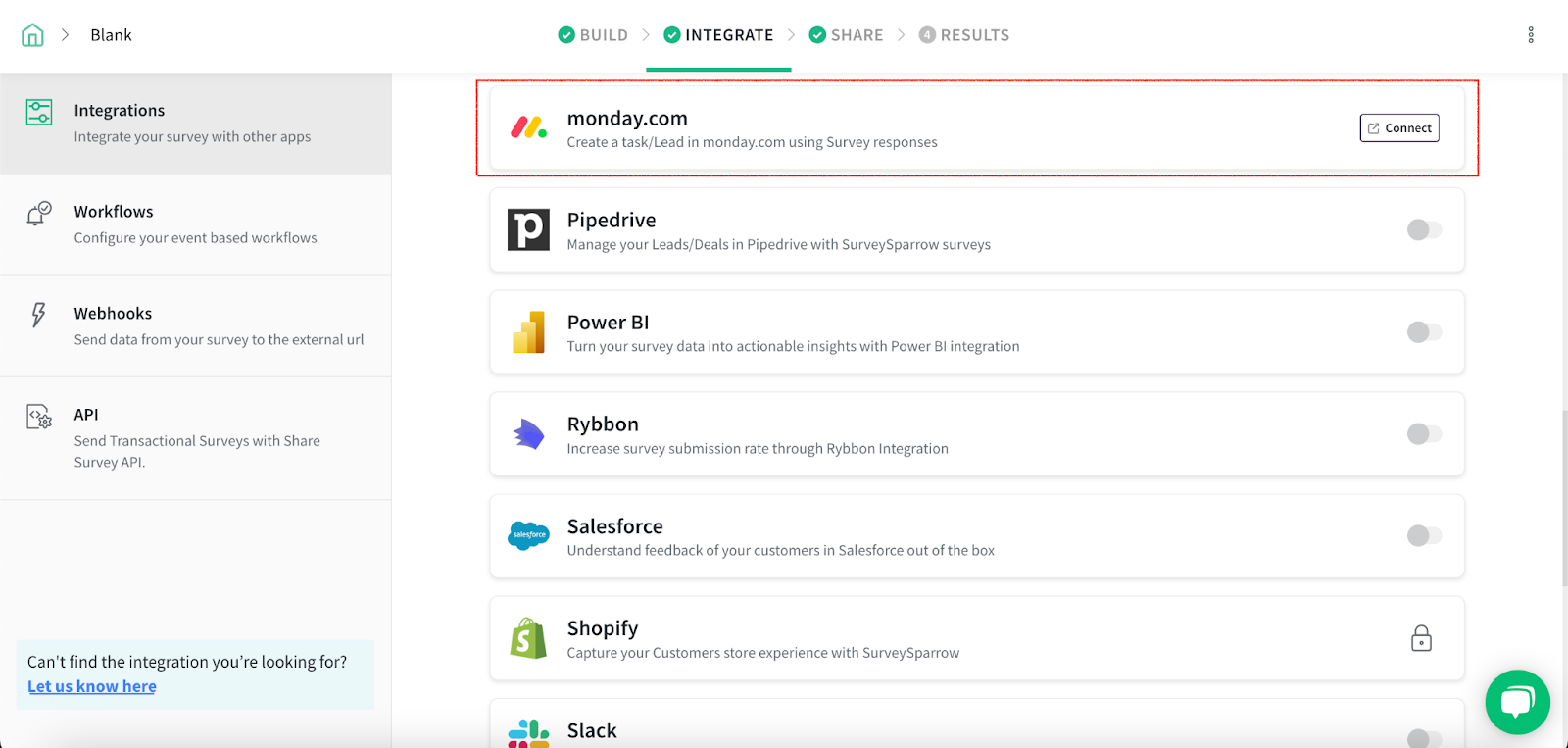
Task: Click "Integrate your survey with other apps" text
Action: click(x=192, y=137)
